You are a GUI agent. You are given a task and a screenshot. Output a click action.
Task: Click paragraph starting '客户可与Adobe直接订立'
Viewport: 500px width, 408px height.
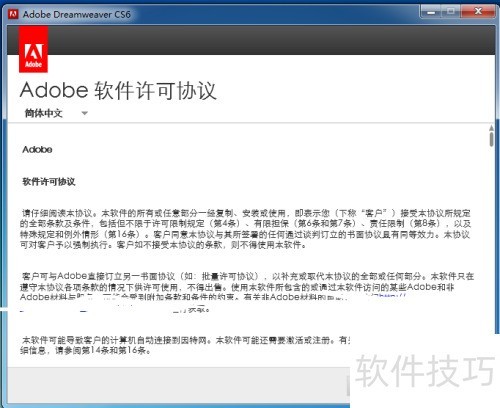coord(247,292)
